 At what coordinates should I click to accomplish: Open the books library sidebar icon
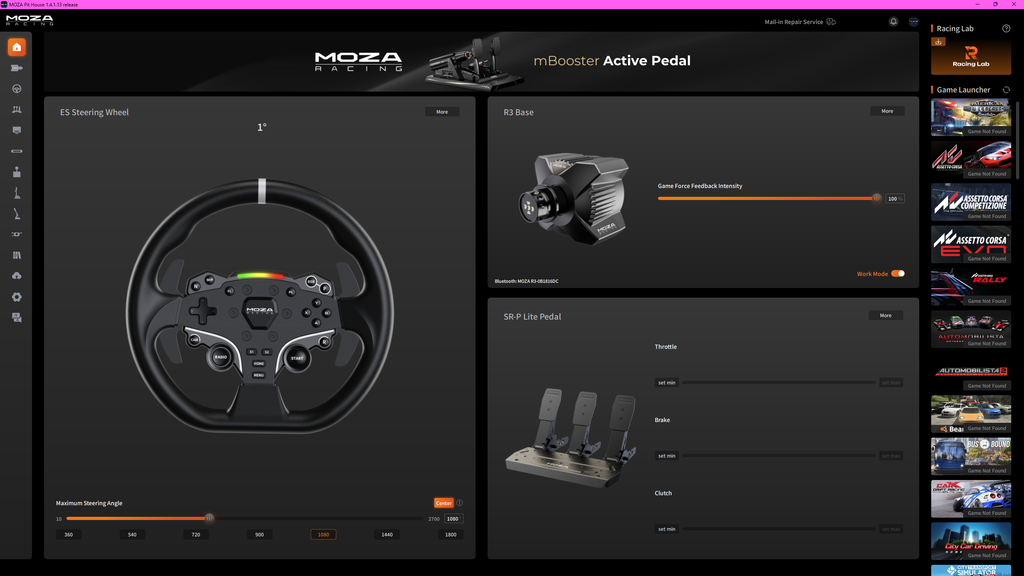point(16,255)
